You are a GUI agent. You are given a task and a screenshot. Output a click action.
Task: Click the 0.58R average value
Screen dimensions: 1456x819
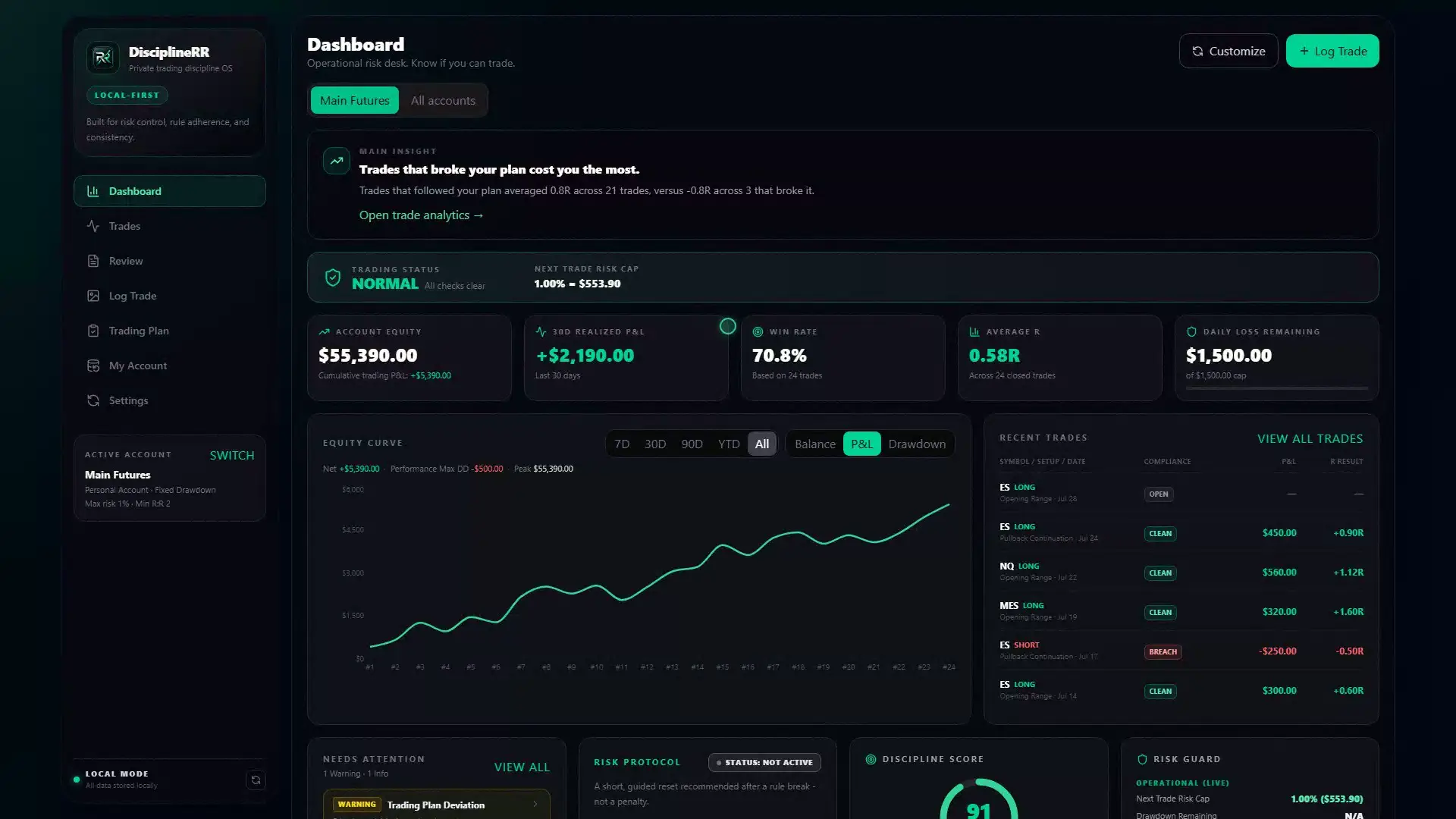coord(994,355)
